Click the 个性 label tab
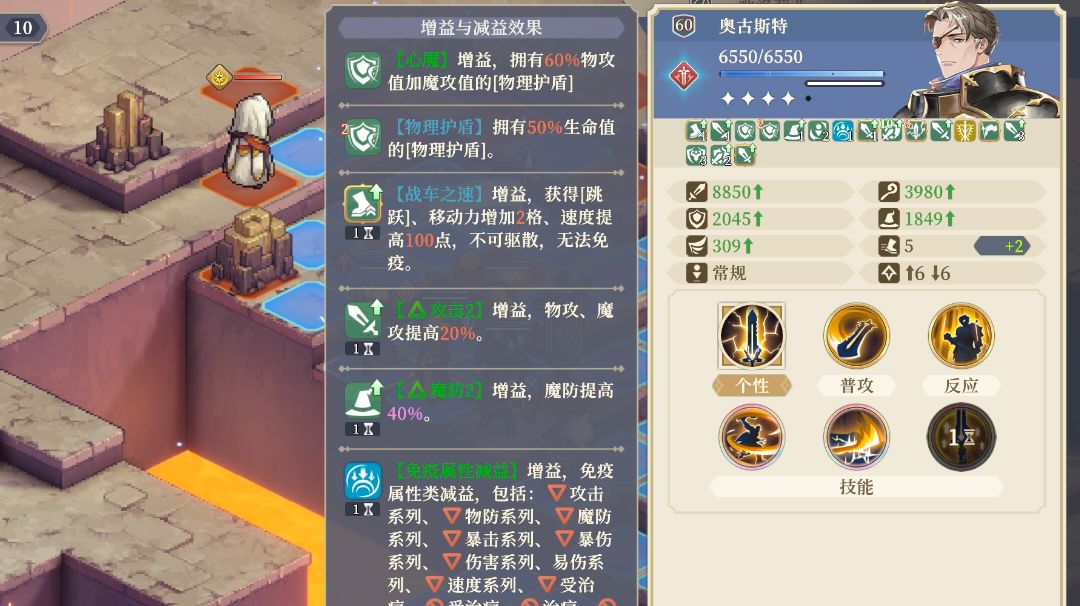Image resolution: width=1080 pixels, height=606 pixels. pyautogui.click(x=751, y=386)
